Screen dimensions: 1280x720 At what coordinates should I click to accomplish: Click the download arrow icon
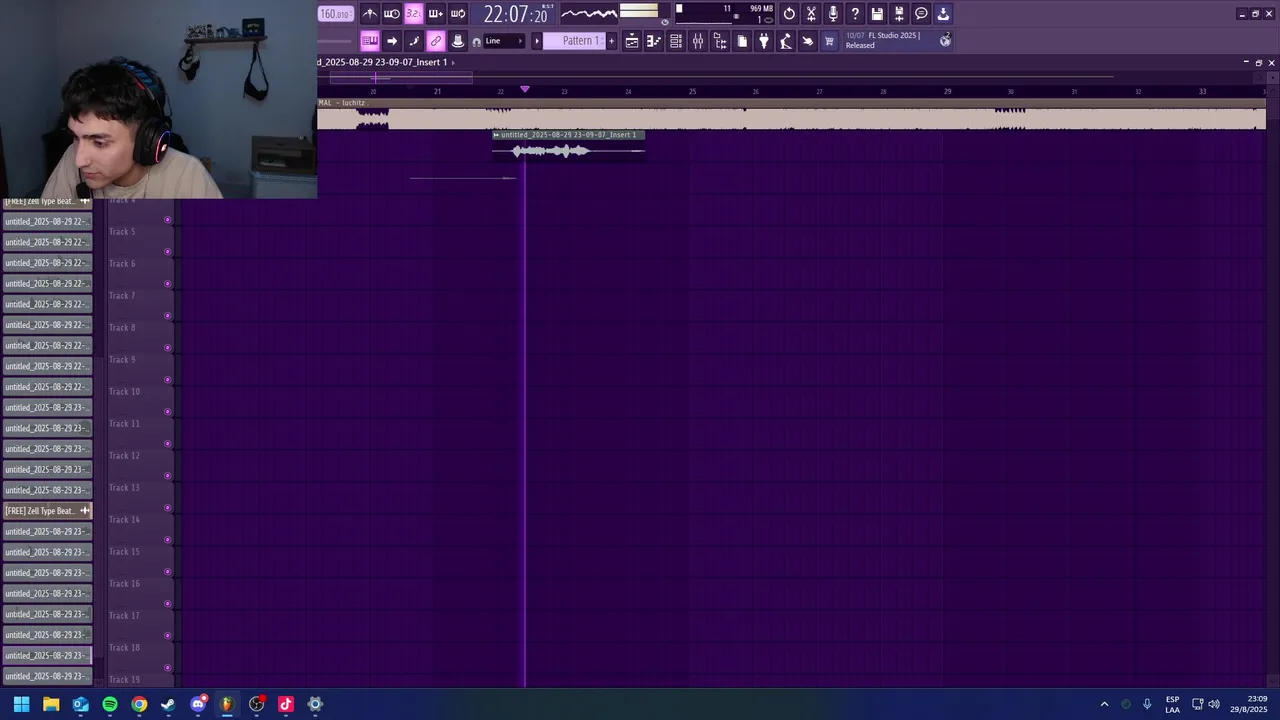pos(943,14)
